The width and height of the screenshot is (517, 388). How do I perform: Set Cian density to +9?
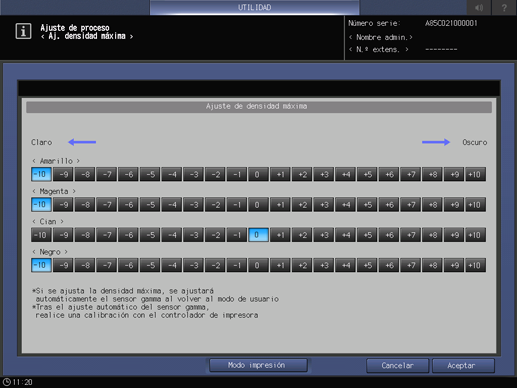454,235
